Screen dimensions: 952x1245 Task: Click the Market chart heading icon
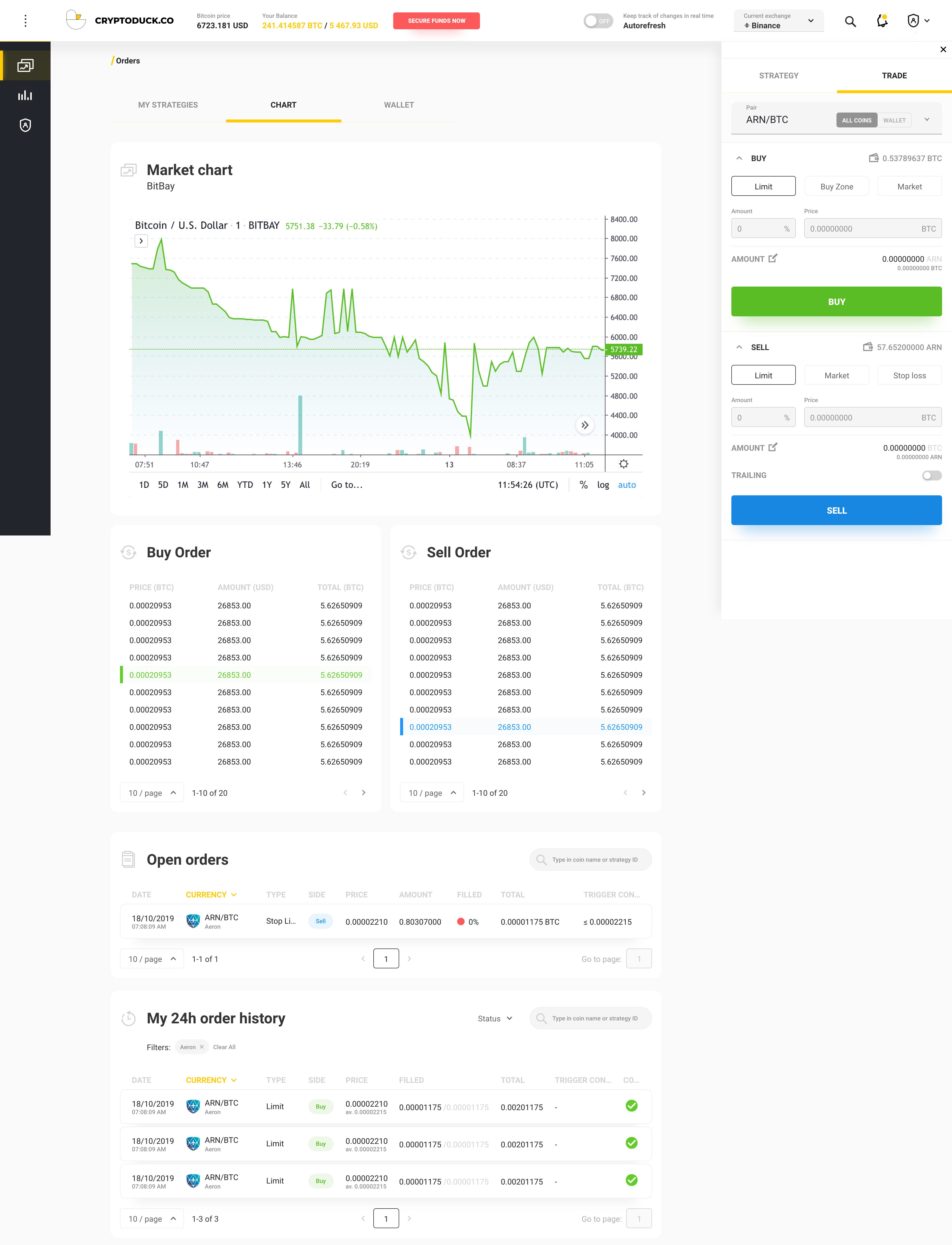(x=129, y=170)
